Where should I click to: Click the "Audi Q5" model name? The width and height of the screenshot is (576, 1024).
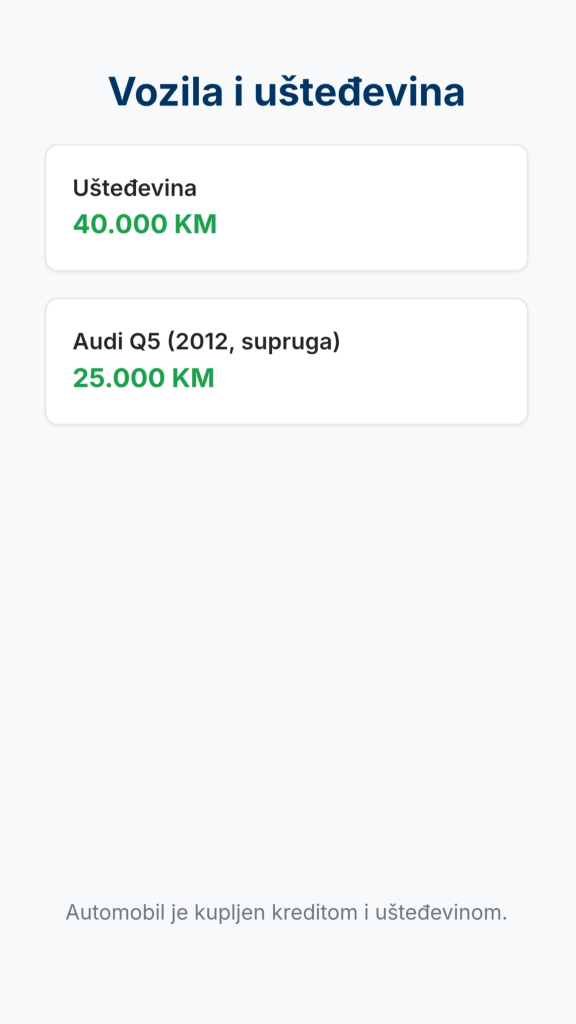click(117, 342)
